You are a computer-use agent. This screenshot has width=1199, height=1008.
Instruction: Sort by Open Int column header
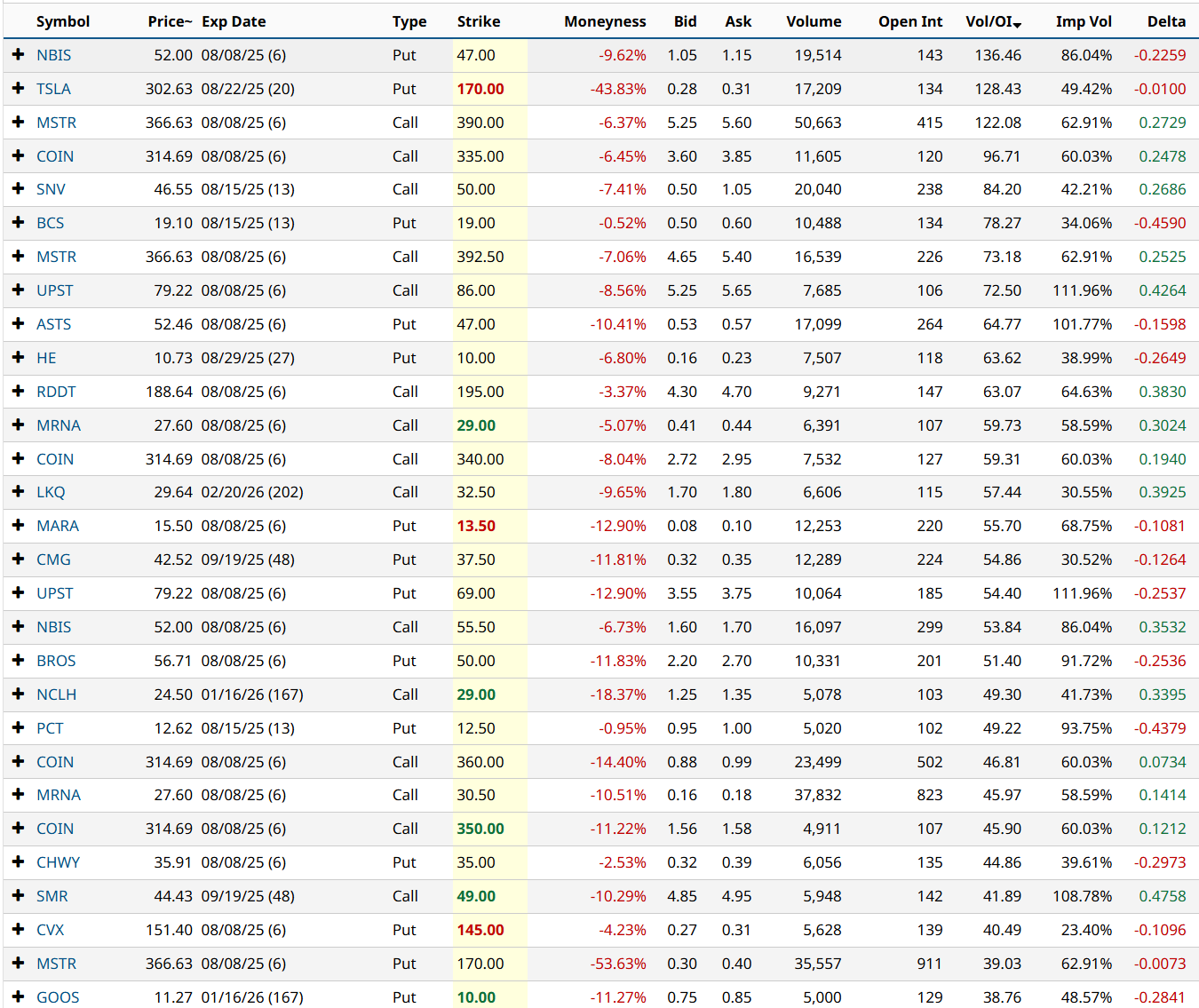tap(910, 22)
